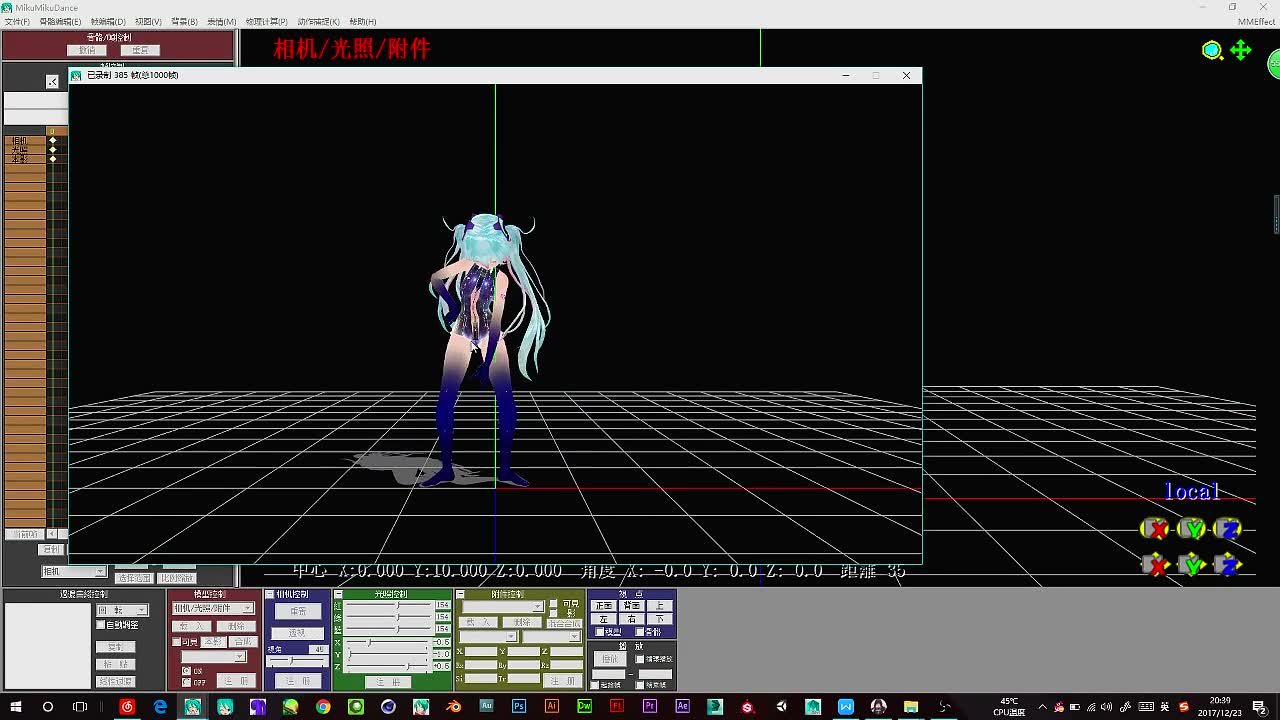Screen dimensions: 1280x720
Task: Open After Effects from the taskbar
Action: coord(682,706)
